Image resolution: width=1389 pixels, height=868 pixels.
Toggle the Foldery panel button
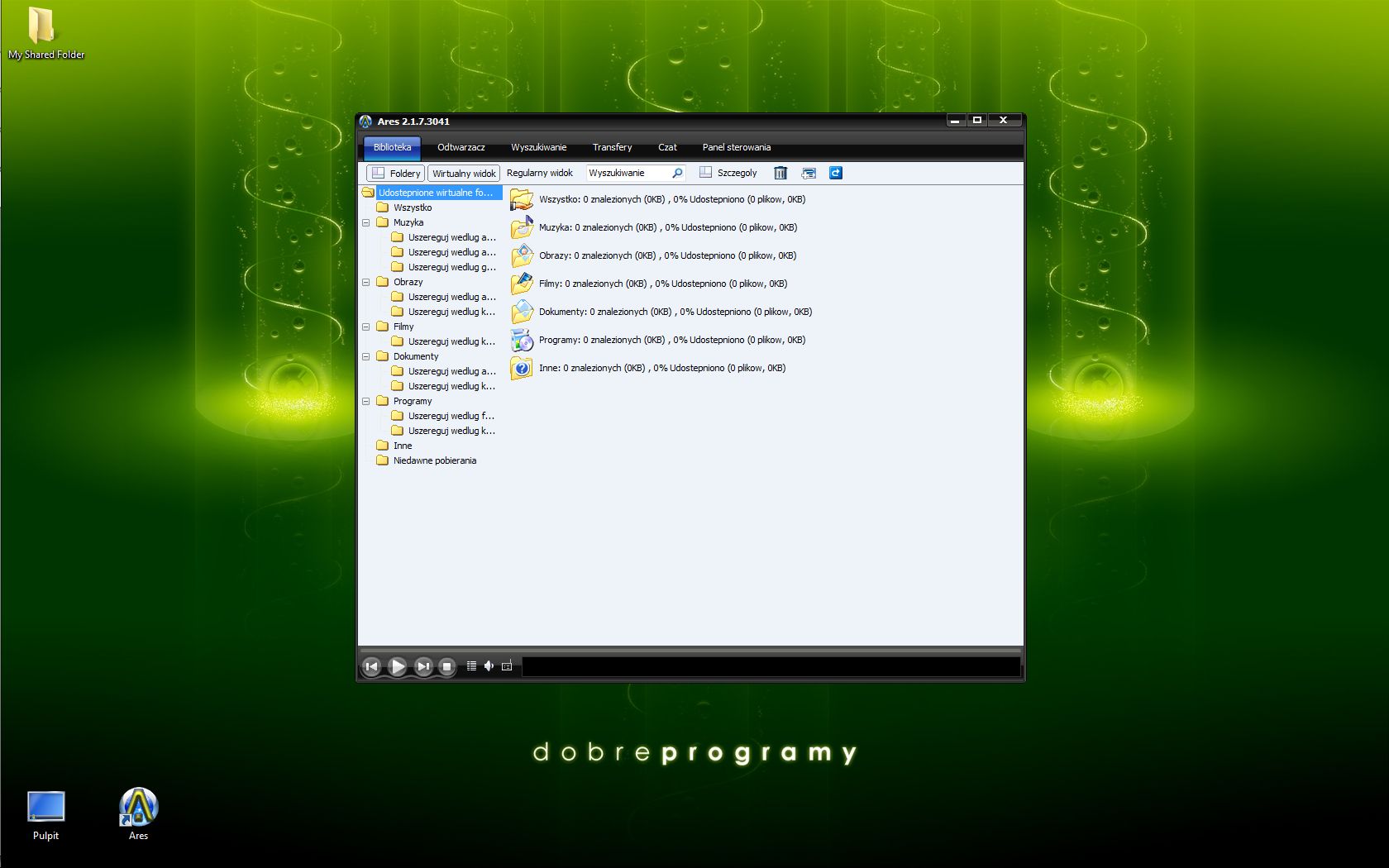[396, 174]
